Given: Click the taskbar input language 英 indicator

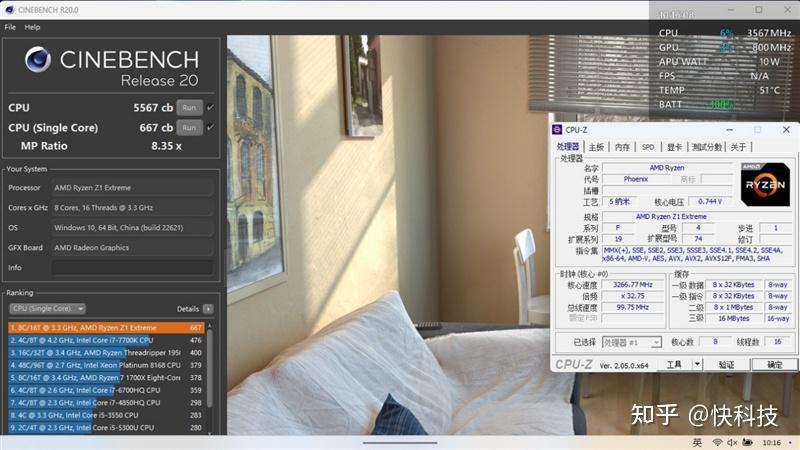Looking at the screenshot, I should [x=697, y=442].
